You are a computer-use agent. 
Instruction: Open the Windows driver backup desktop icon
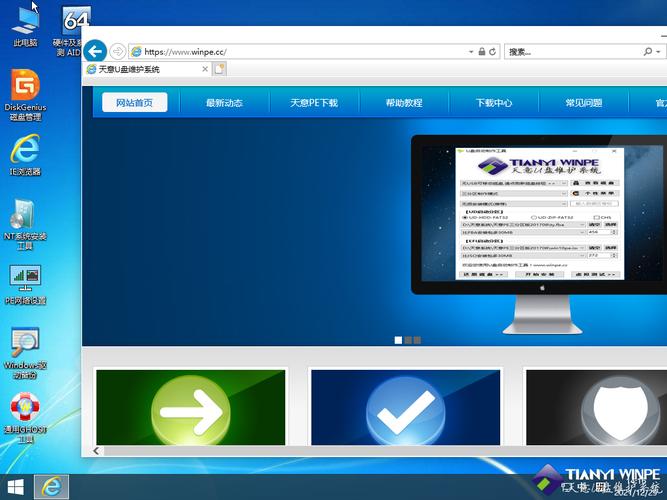pyautogui.click(x=25, y=353)
